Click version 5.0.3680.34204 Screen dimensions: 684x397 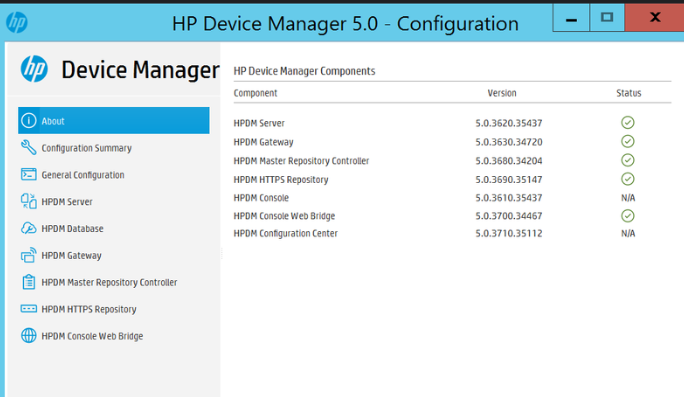pyautogui.click(x=509, y=161)
